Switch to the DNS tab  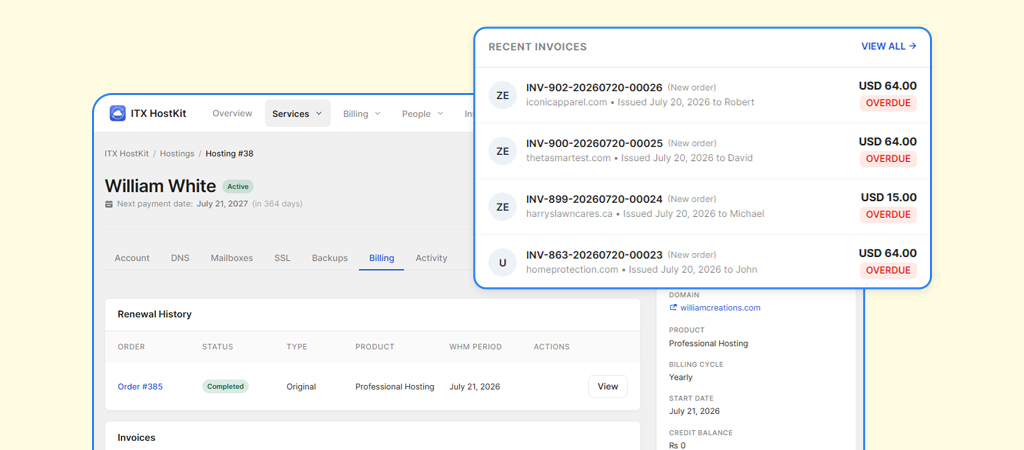180,258
